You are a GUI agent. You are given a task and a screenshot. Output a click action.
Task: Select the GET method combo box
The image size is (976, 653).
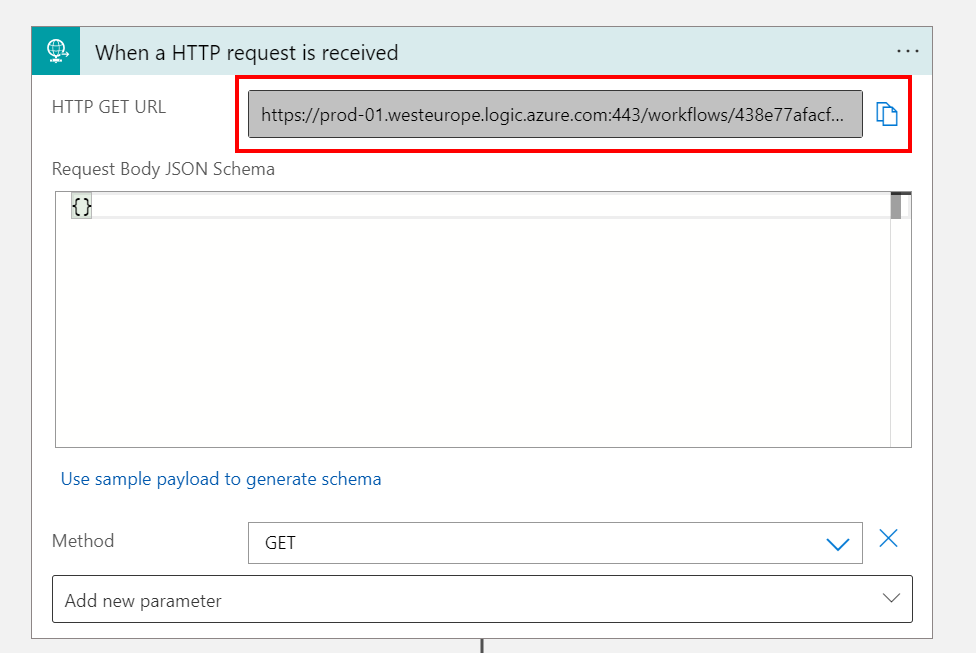point(555,543)
